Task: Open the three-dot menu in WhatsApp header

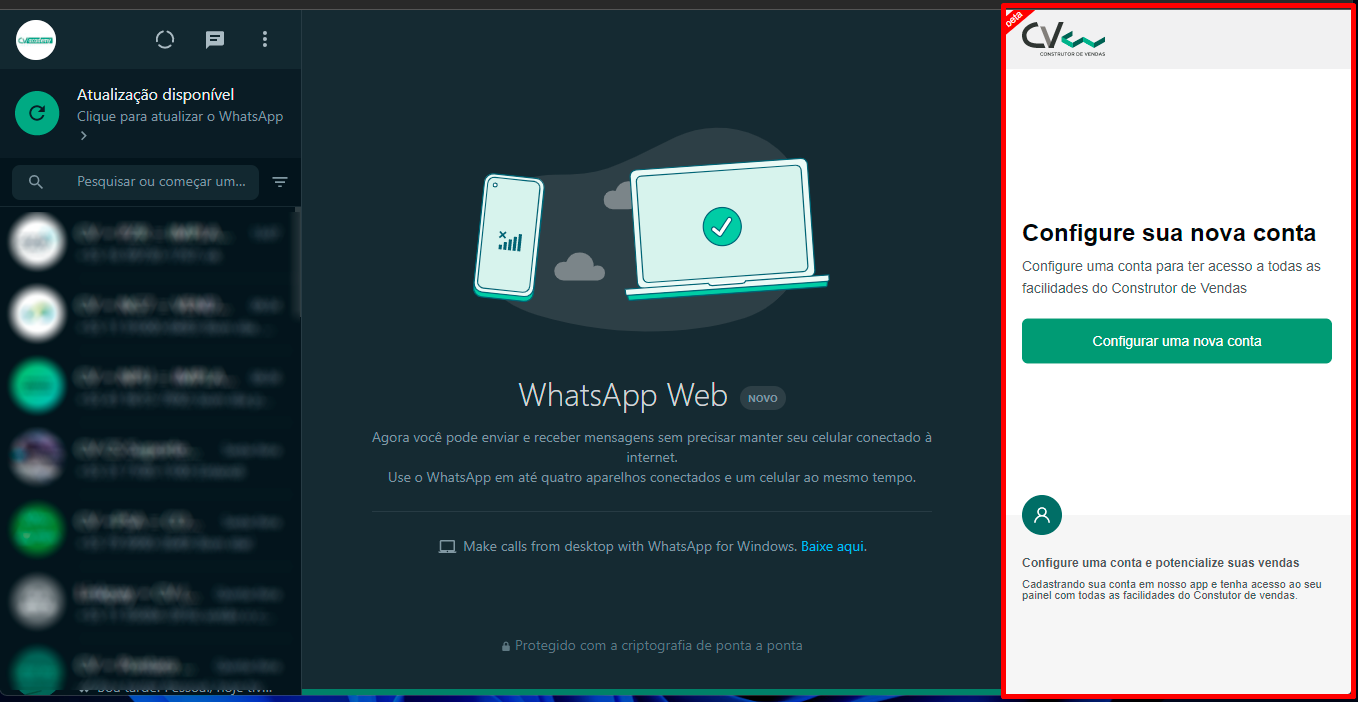Action: (265, 39)
